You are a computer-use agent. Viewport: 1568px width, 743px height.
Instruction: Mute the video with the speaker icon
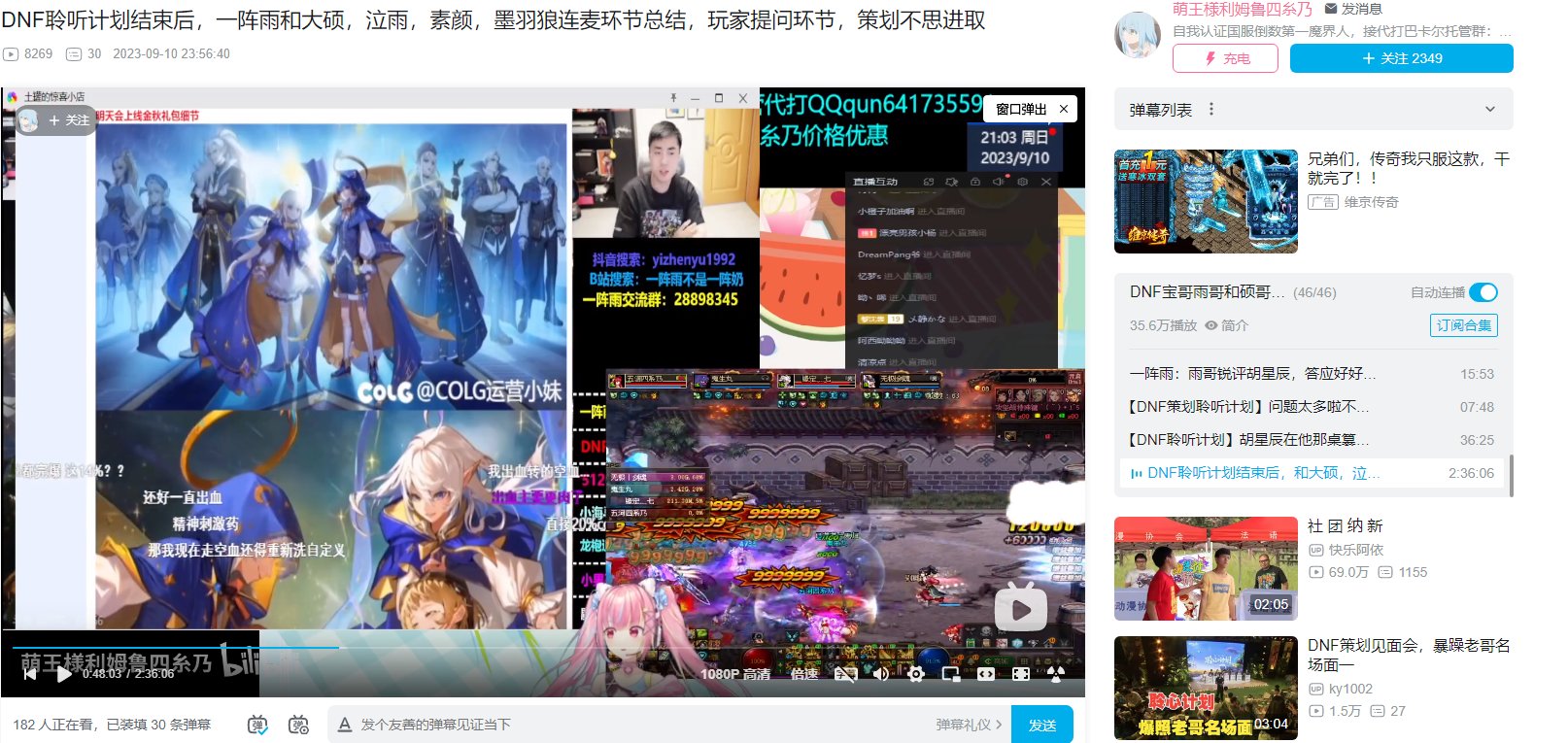881,673
